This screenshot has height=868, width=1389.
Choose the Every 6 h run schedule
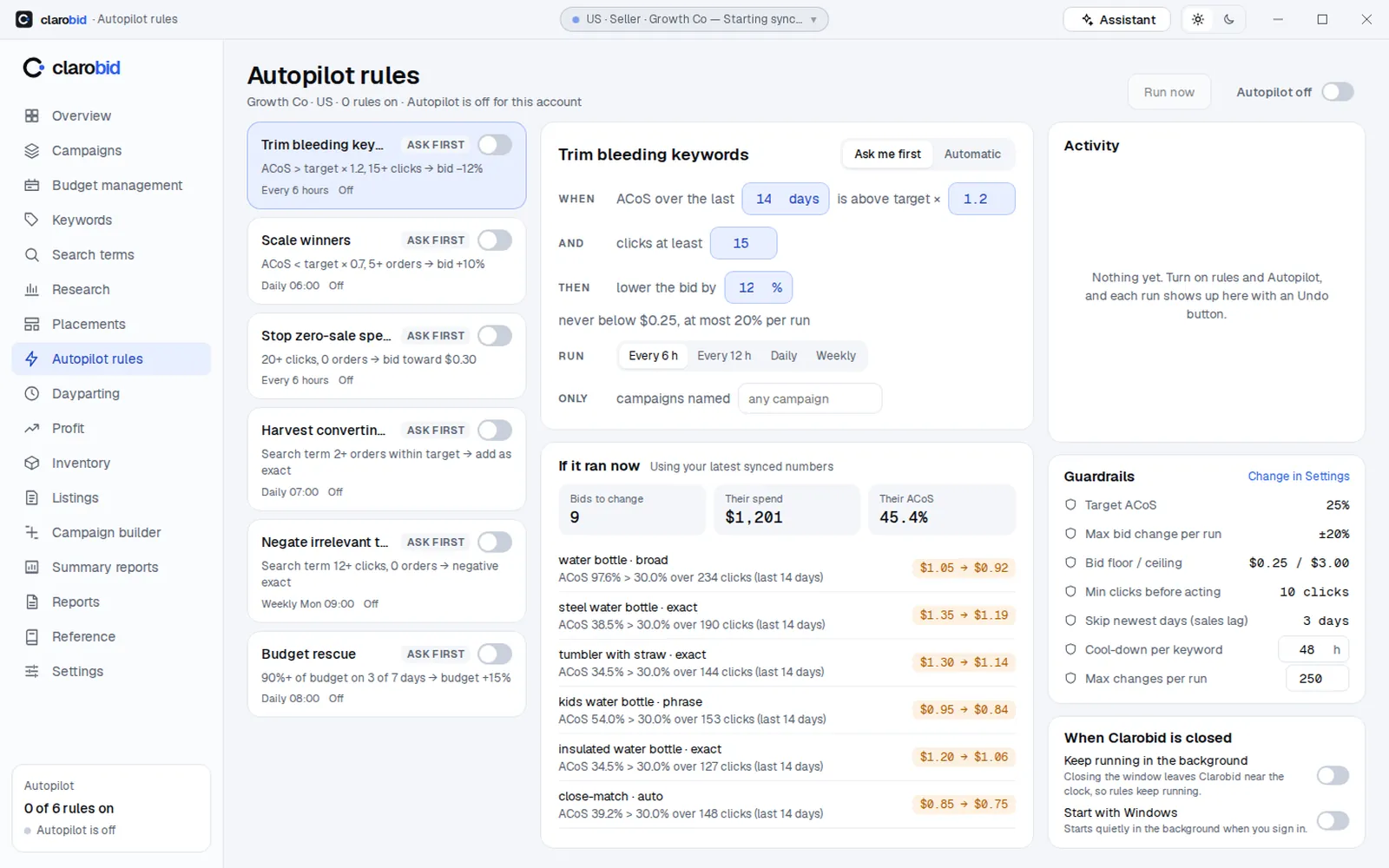click(653, 356)
